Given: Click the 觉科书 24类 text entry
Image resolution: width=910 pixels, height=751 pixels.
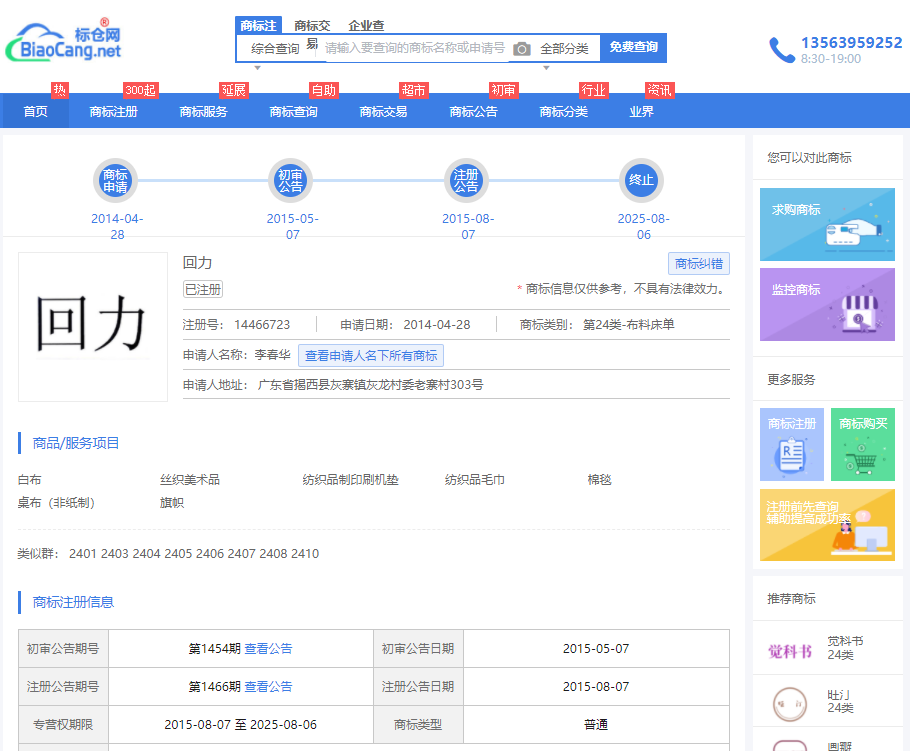Looking at the screenshot, I should (845, 648).
